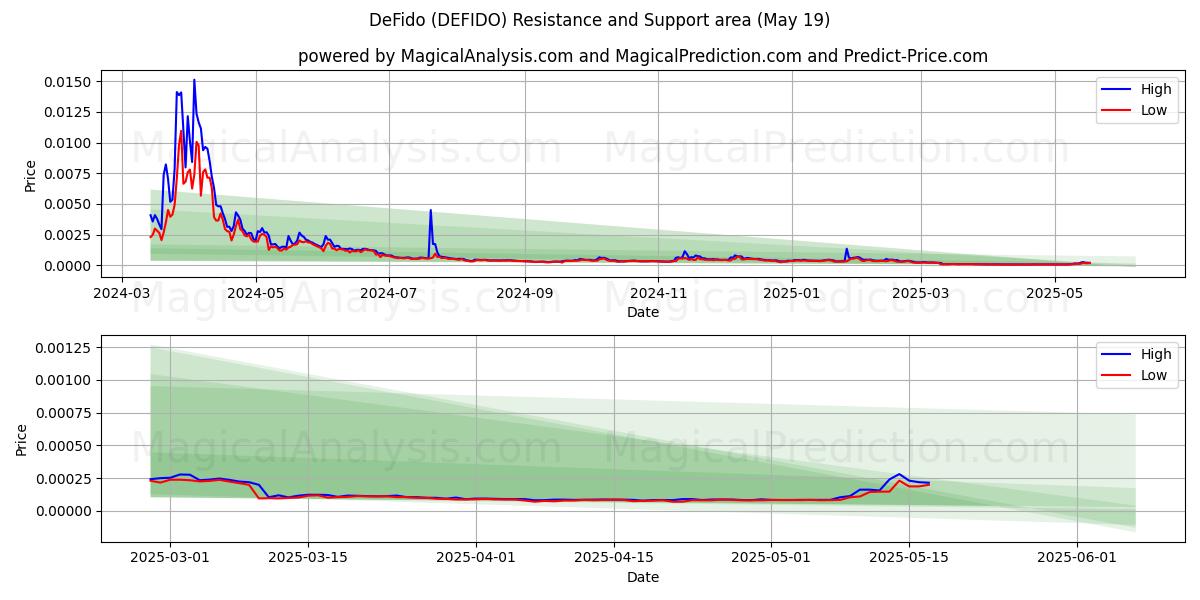Click the 2024-05 x-axis label
Screen dimensions: 1200x600
point(256,294)
